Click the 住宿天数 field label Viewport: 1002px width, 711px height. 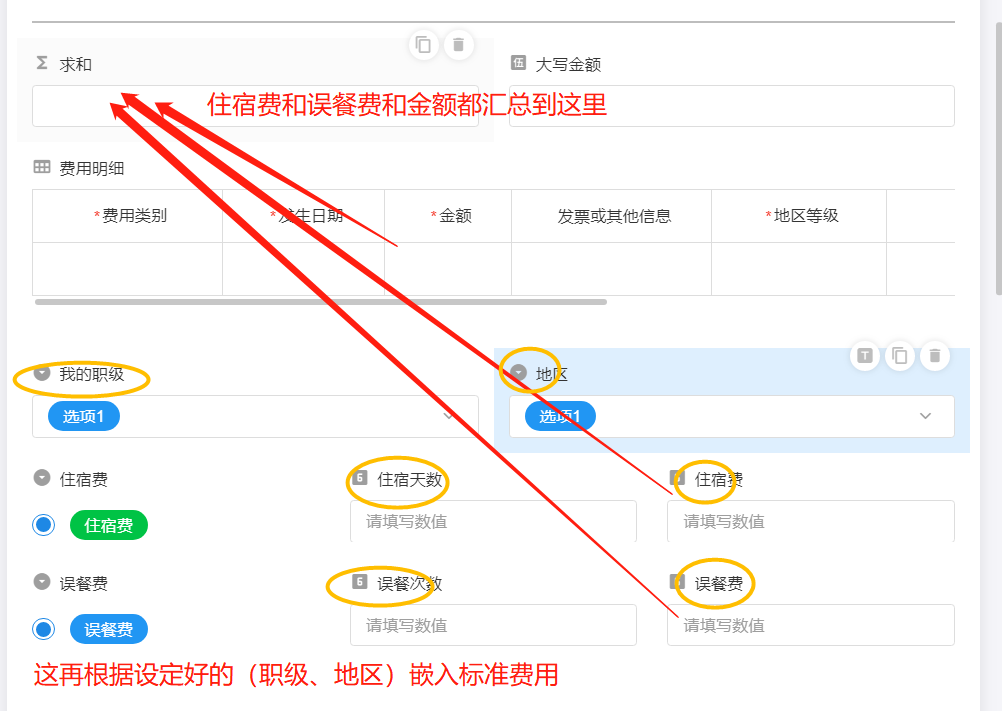[x=410, y=480]
